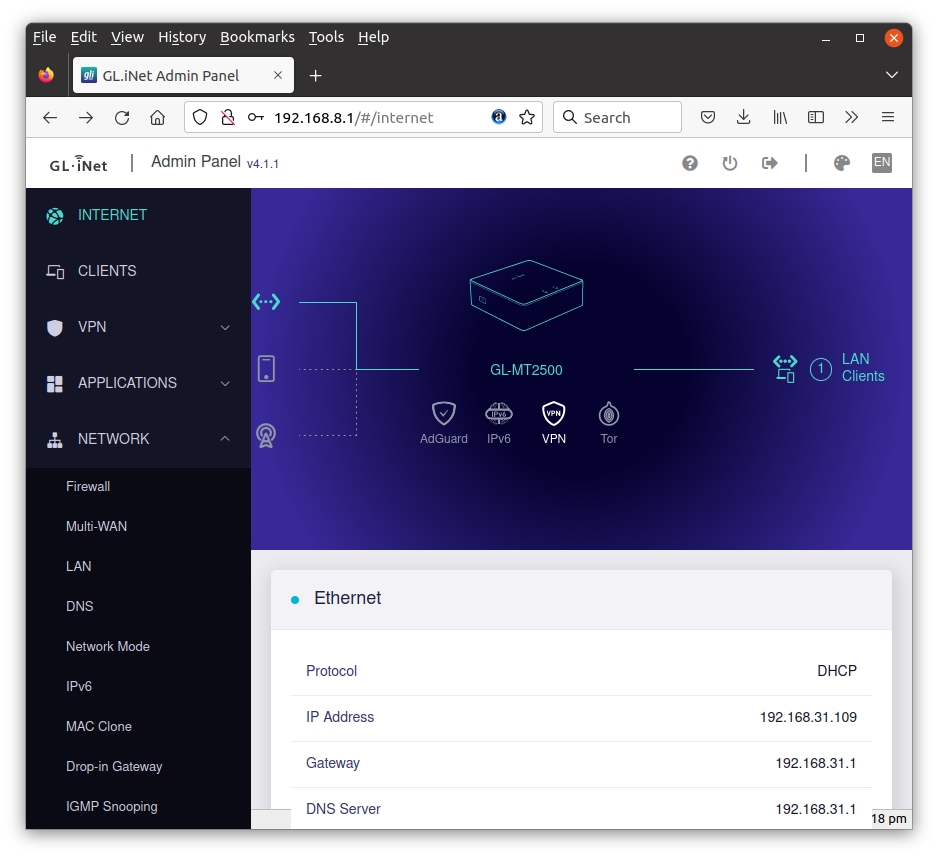Viewport: 938px width, 858px height.
Task: Click the cellular tower icon
Action: [266, 435]
